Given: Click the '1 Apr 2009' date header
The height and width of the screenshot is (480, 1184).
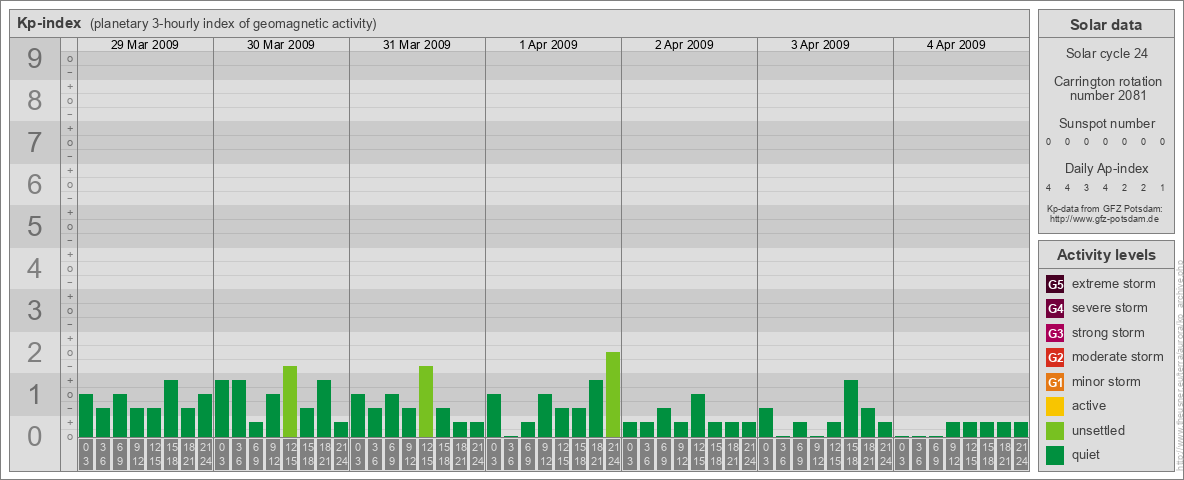Looking at the screenshot, I should [548, 45].
